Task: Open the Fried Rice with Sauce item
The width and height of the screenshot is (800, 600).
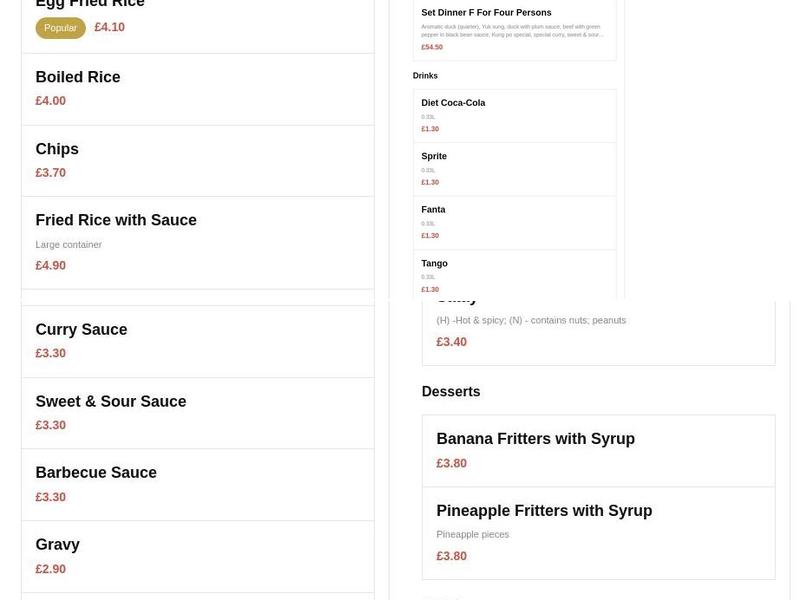Action: [116, 221]
